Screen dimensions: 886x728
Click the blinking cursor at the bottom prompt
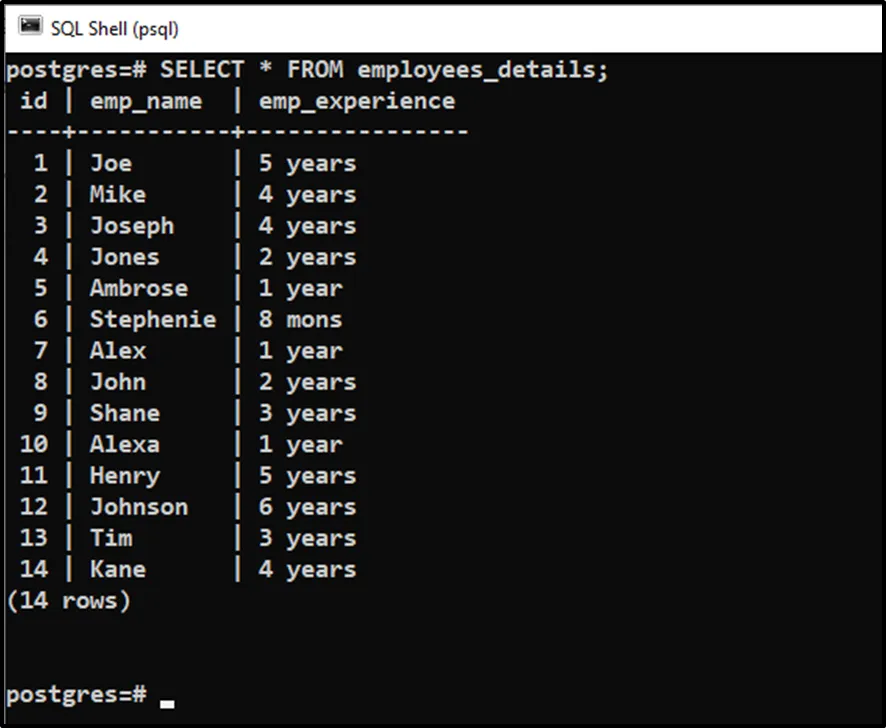tap(167, 700)
